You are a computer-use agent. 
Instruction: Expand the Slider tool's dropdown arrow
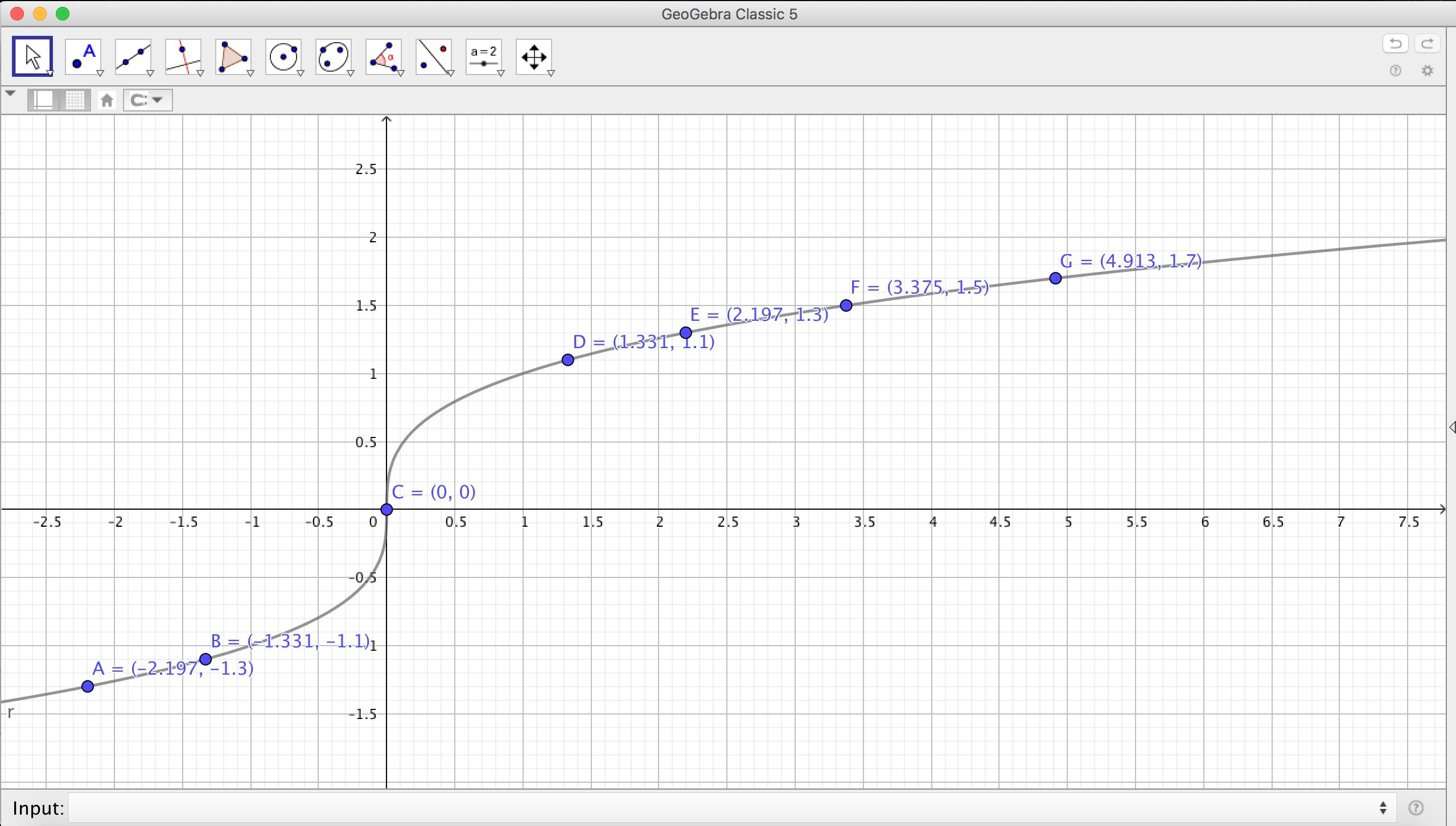coord(501,73)
